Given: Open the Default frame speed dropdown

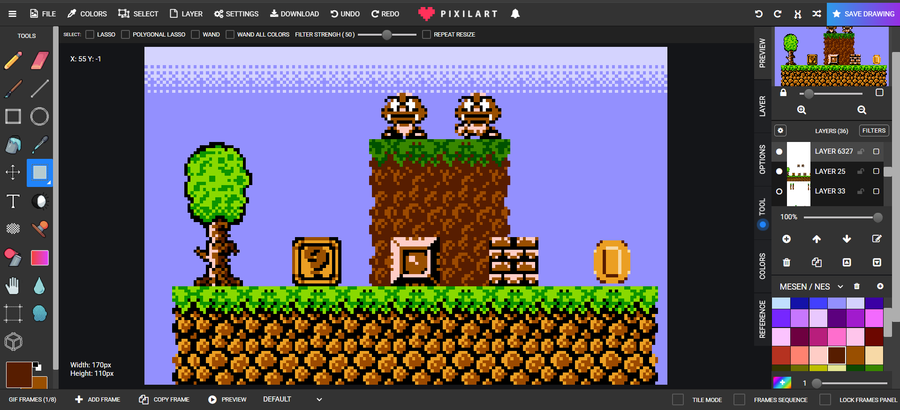Looking at the screenshot, I should [292, 399].
